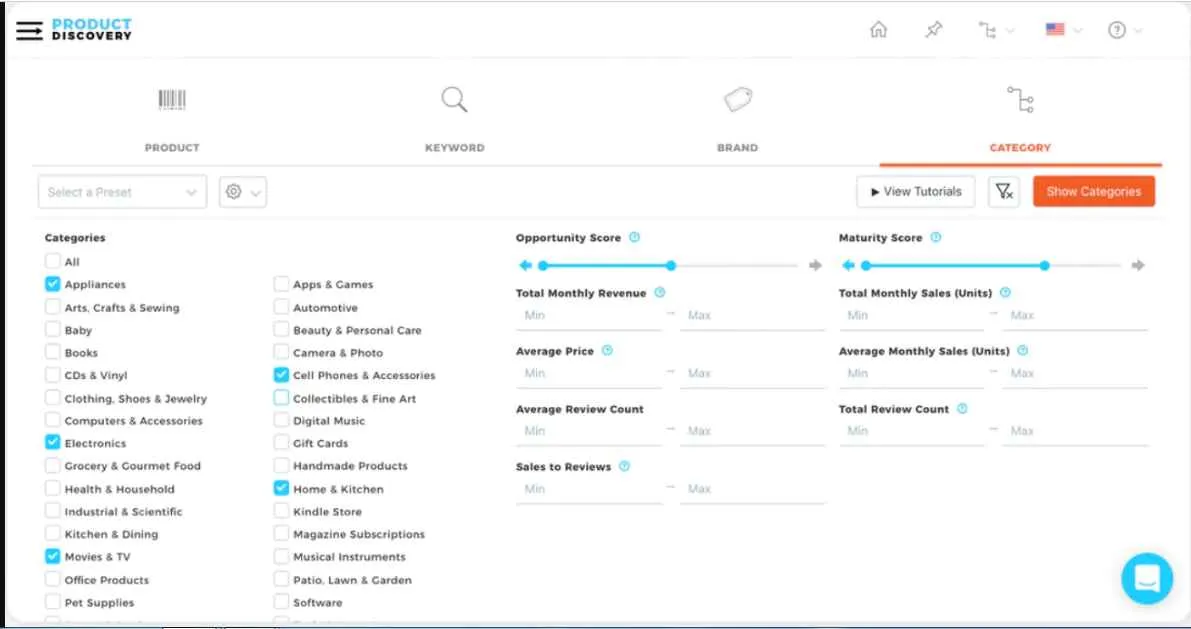Click the pin icon in the top bar
This screenshot has width=1191, height=629.
[932, 30]
